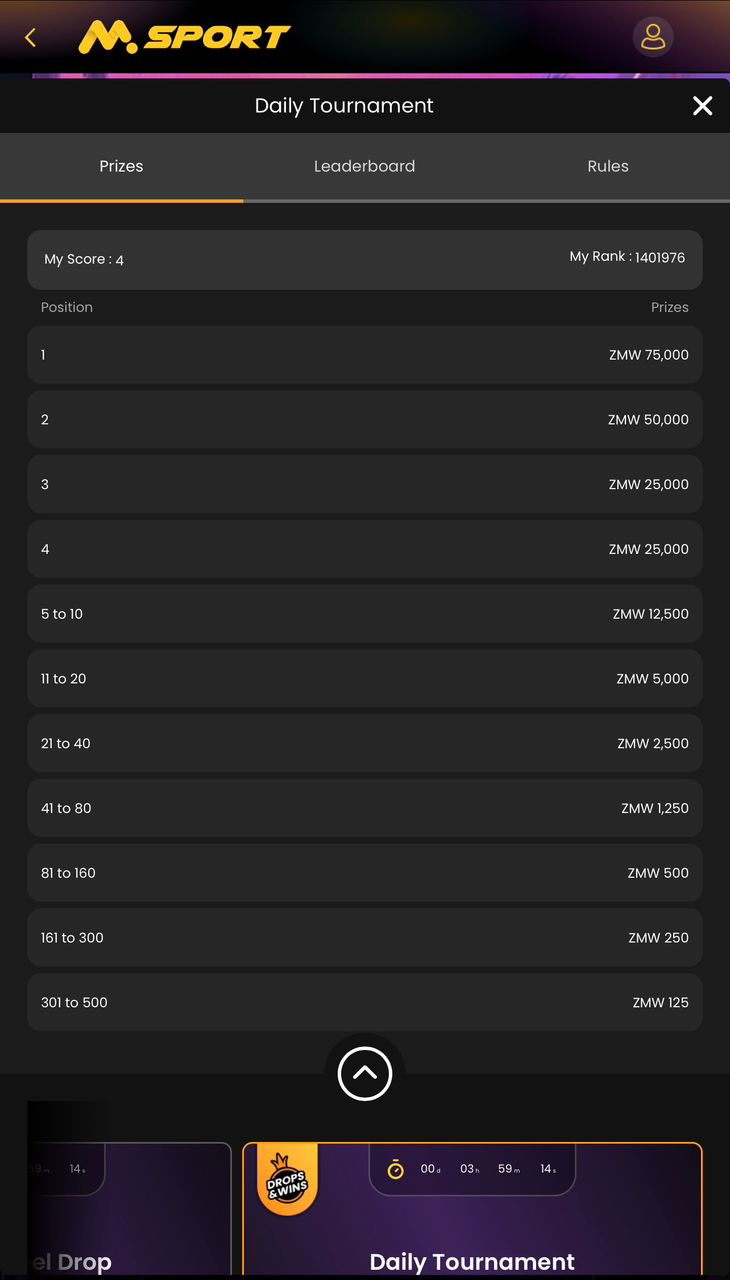The image size is (730, 1280).
Task: Click the 21 to 40 position row
Action: [x=365, y=744]
